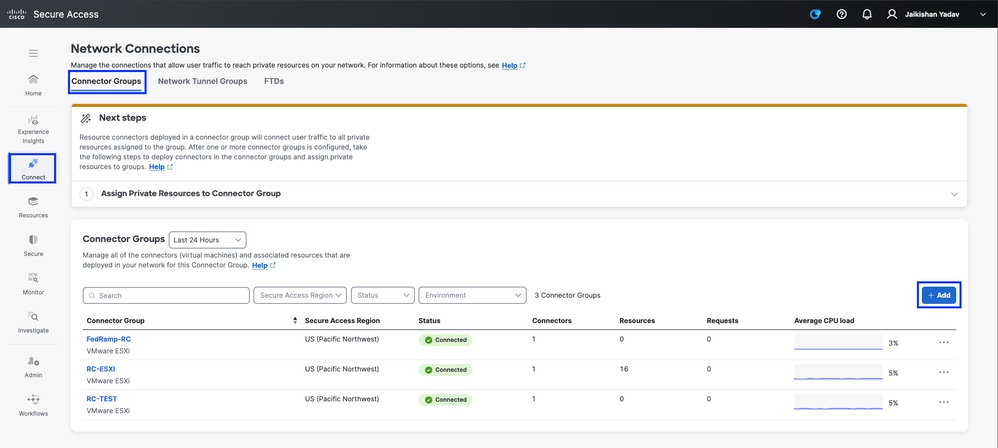Screen dimensions: 998x448
Task: Switch to the FTDs tab
Action: tap(274, 81)
